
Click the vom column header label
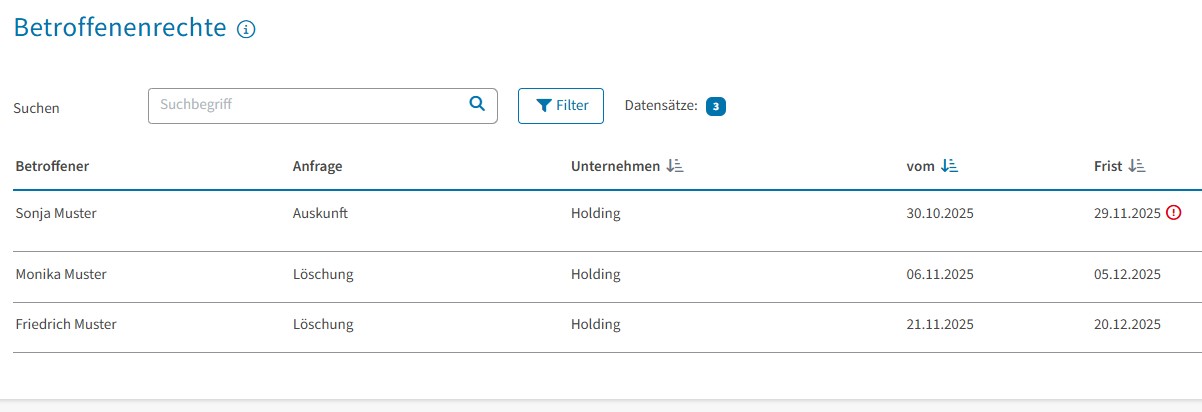[920, 166]
